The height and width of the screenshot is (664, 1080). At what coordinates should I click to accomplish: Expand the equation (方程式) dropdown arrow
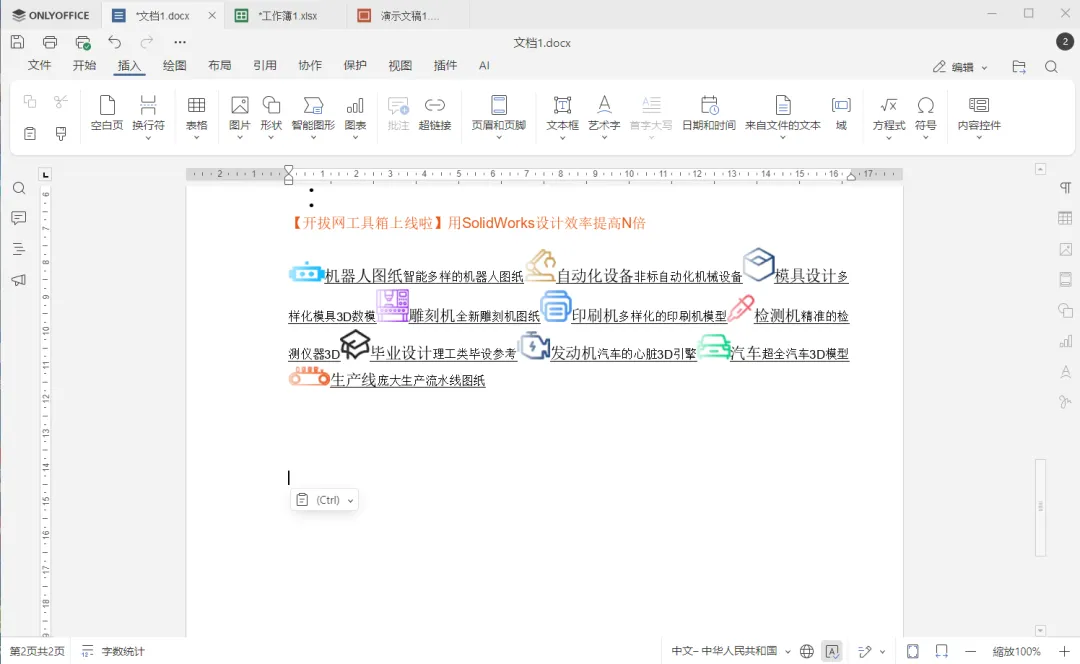(x=889, y=138)
